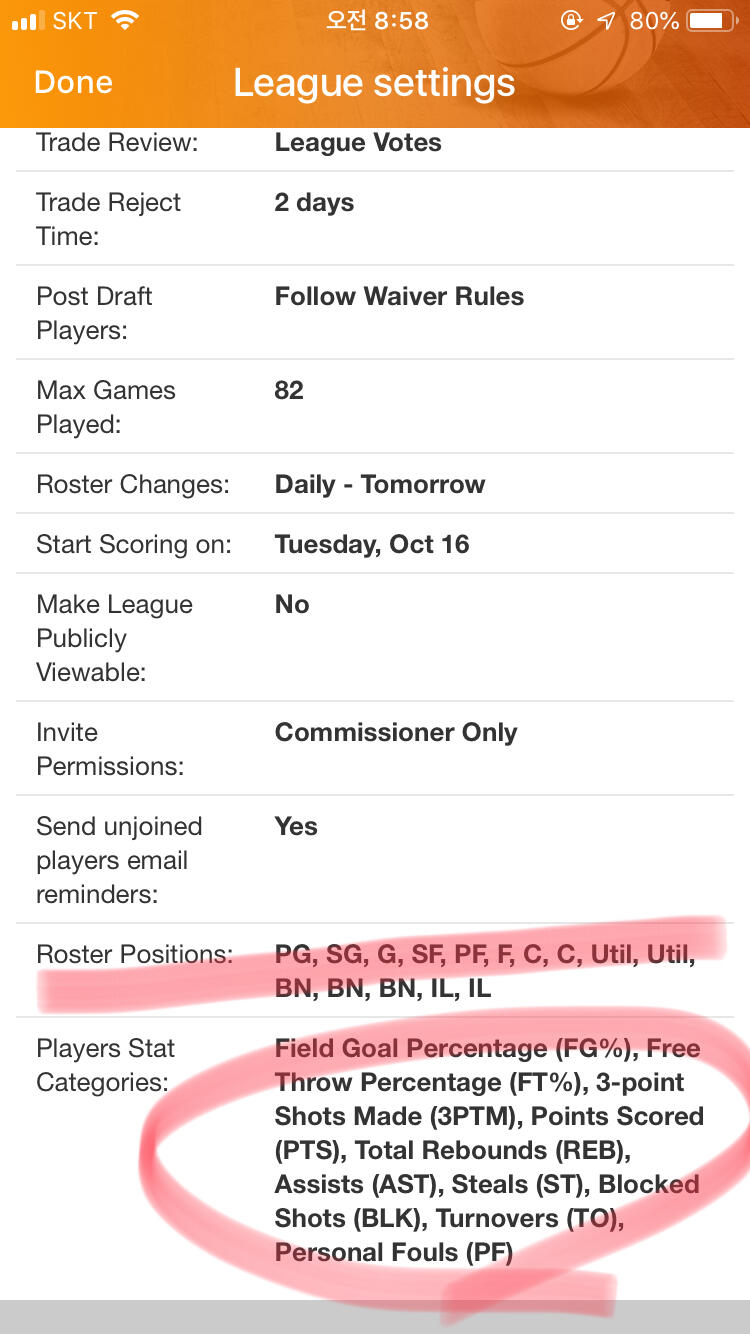Tap Invite Permissions Commissioner Only value

tap(396, 733)
